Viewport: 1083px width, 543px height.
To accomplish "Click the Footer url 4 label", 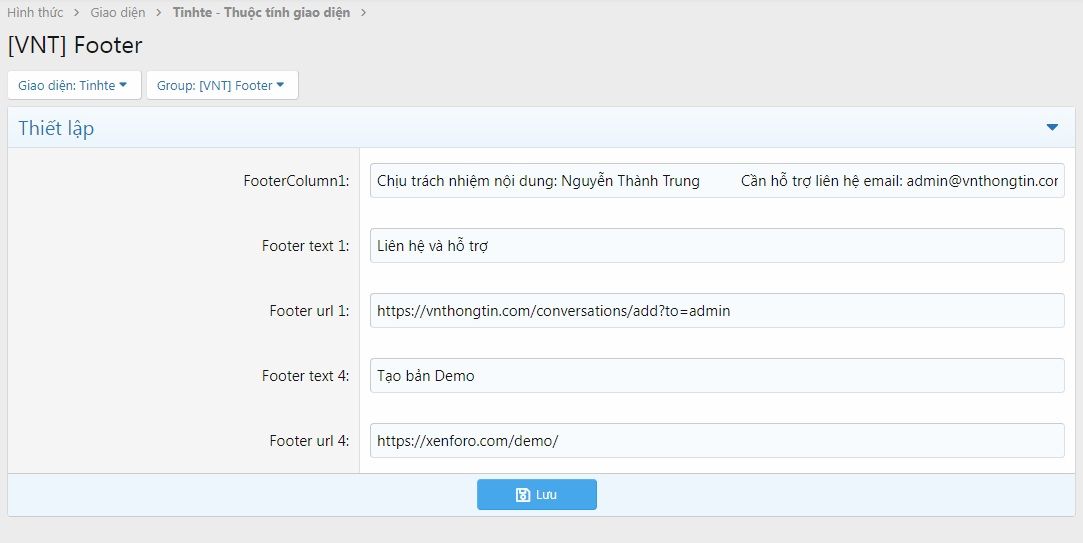I will click(309, 441).
